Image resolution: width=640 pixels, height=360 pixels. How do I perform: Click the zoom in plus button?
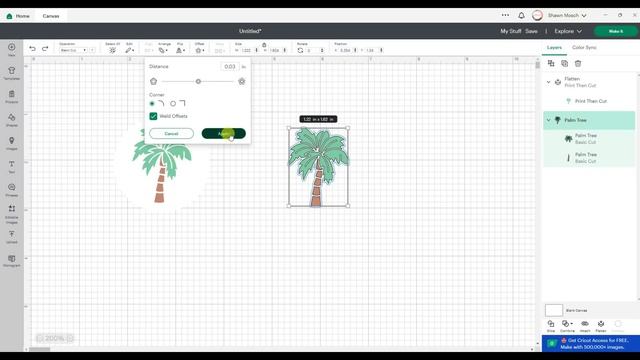coord(70,338)
